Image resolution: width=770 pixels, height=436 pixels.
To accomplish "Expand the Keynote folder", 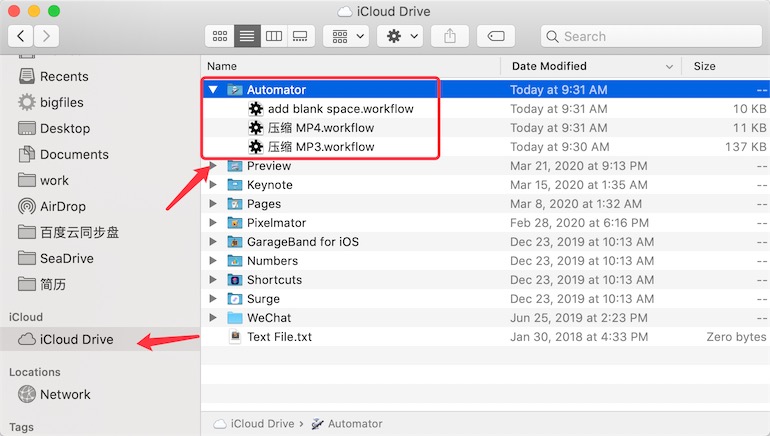I will point(213,185).
